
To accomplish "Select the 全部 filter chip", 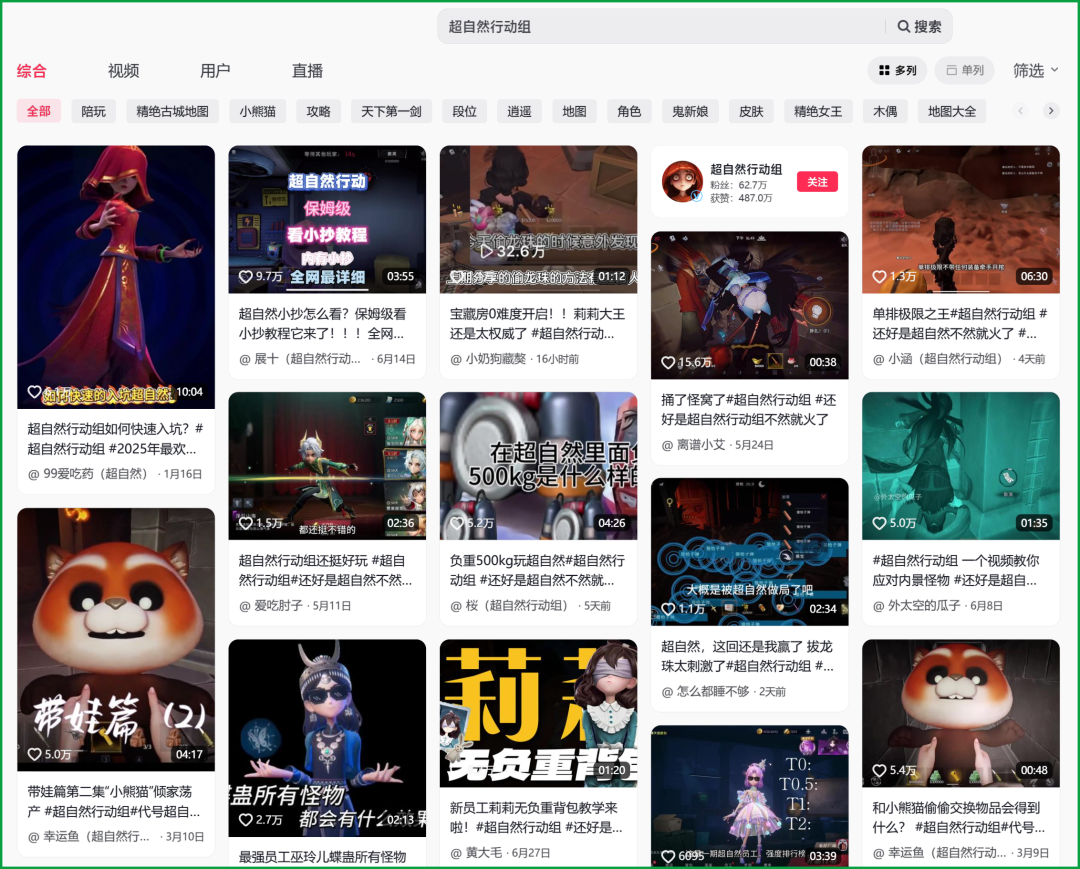I will (39, 111).
